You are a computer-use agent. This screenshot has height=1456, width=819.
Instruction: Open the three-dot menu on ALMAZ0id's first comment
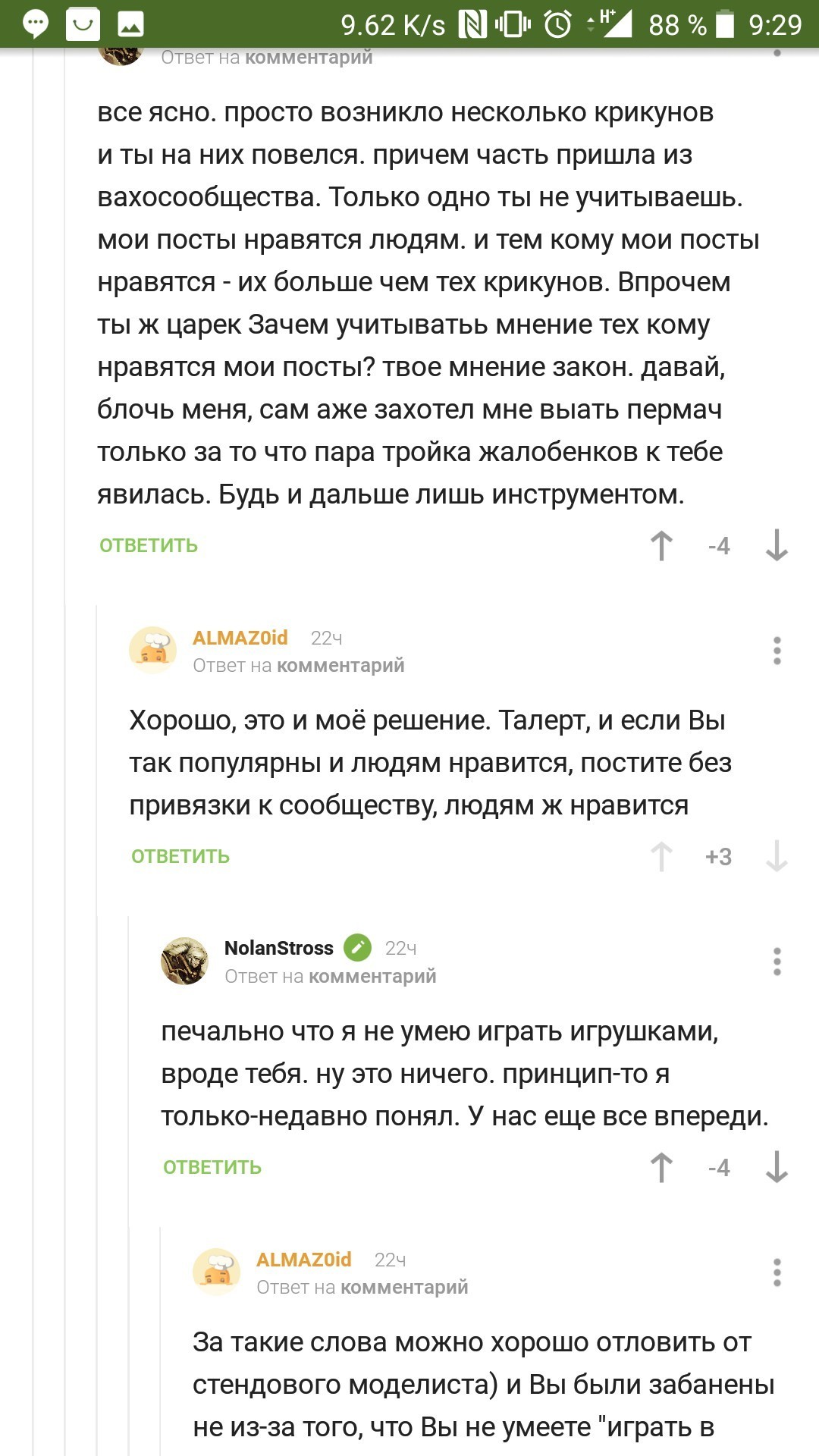point(777,651)
